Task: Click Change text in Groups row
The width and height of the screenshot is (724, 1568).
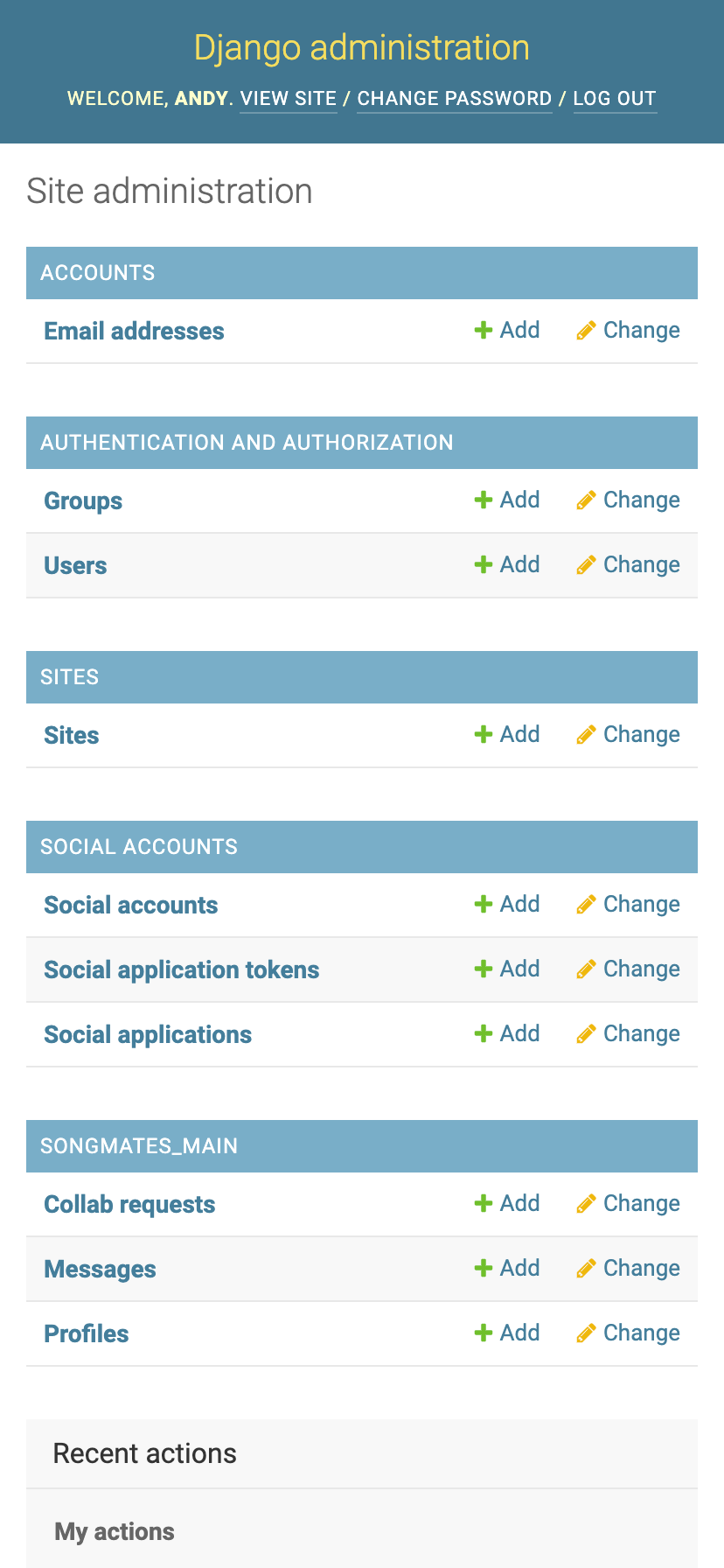Action: pyautogui.click(x=642, y=500)
